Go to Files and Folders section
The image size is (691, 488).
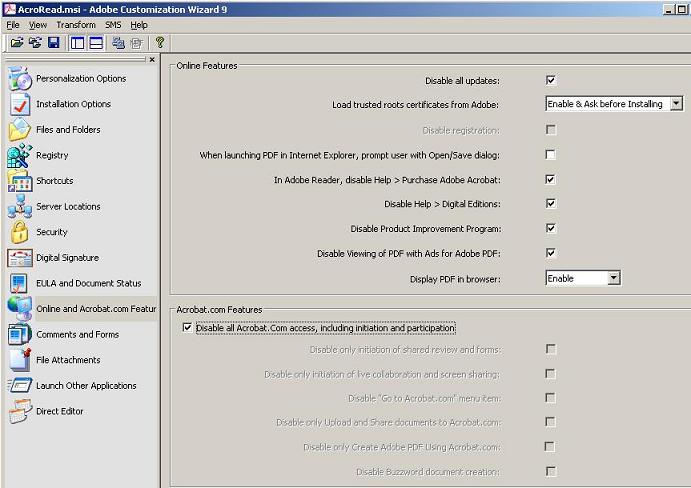pos(68,130)
